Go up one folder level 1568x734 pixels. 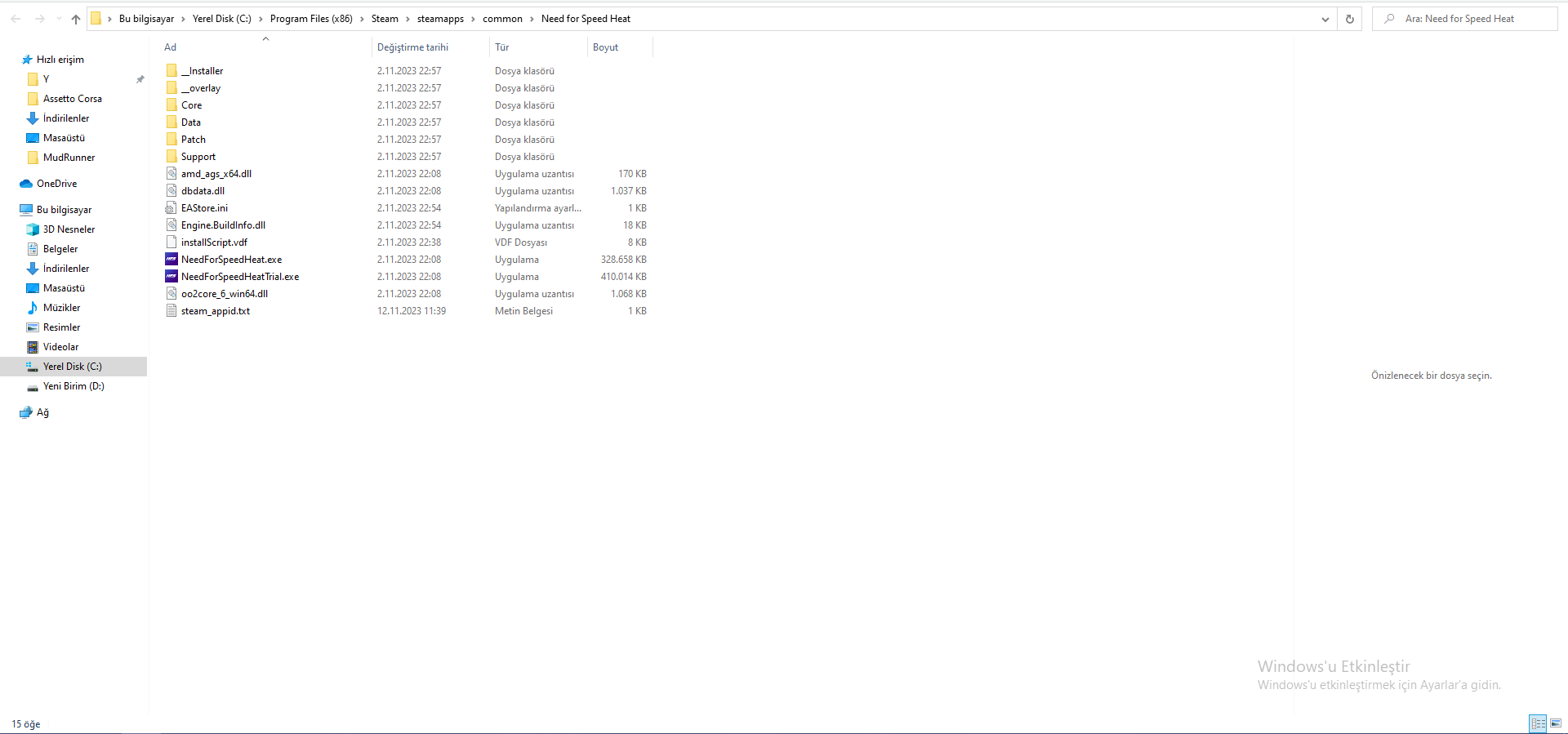[x=76, y=19]
